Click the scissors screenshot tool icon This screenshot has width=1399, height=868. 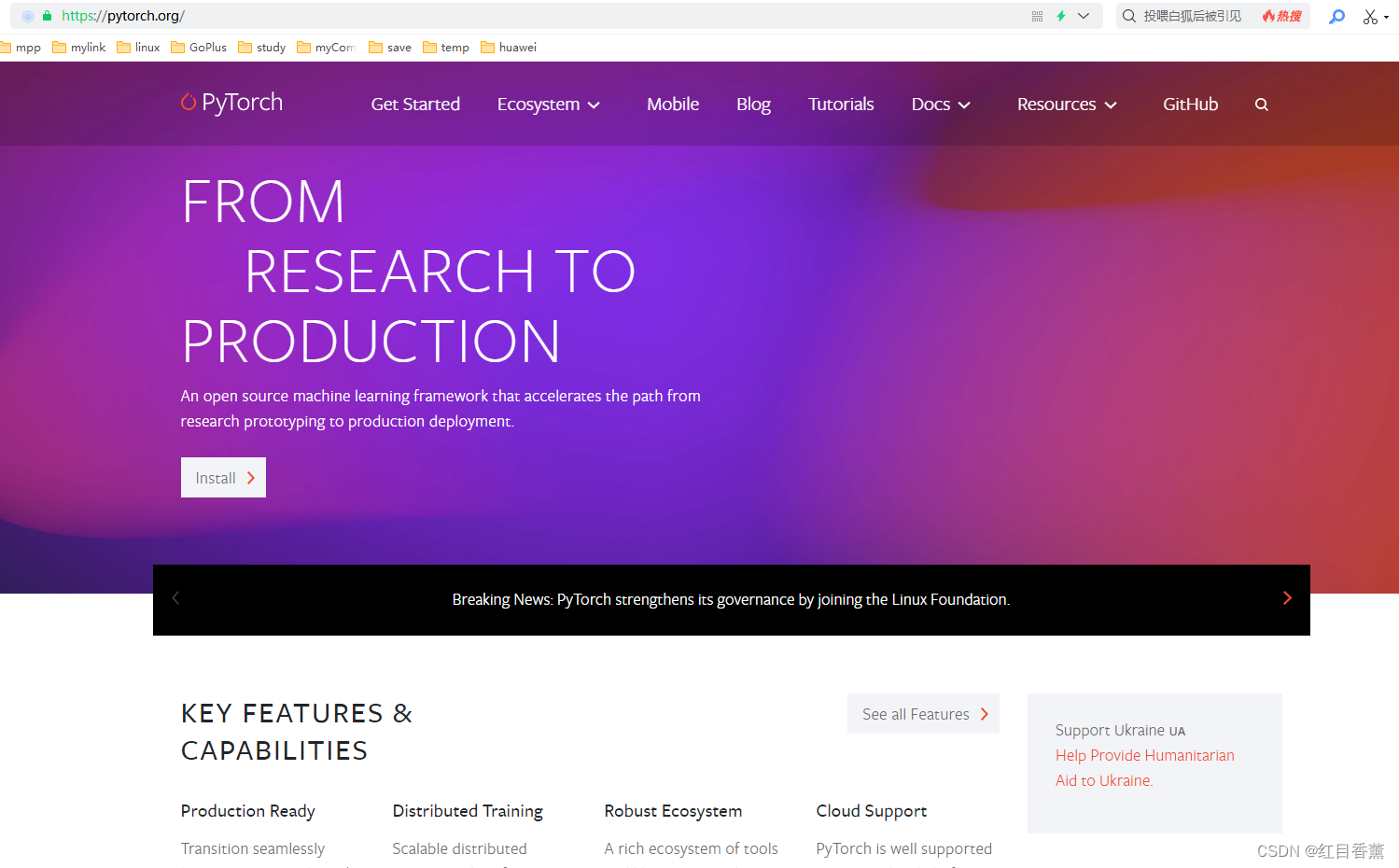tap(1369, 16)
